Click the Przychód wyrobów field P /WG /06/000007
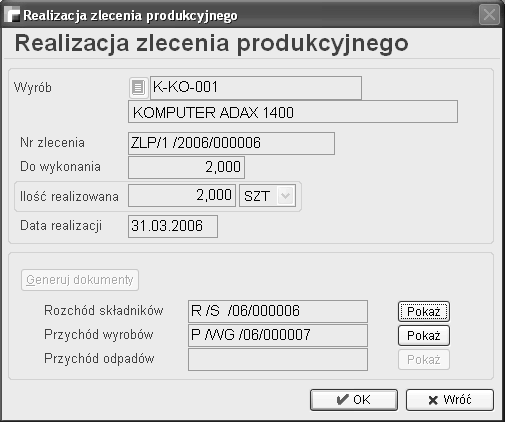505x422 pixels. 278,335
